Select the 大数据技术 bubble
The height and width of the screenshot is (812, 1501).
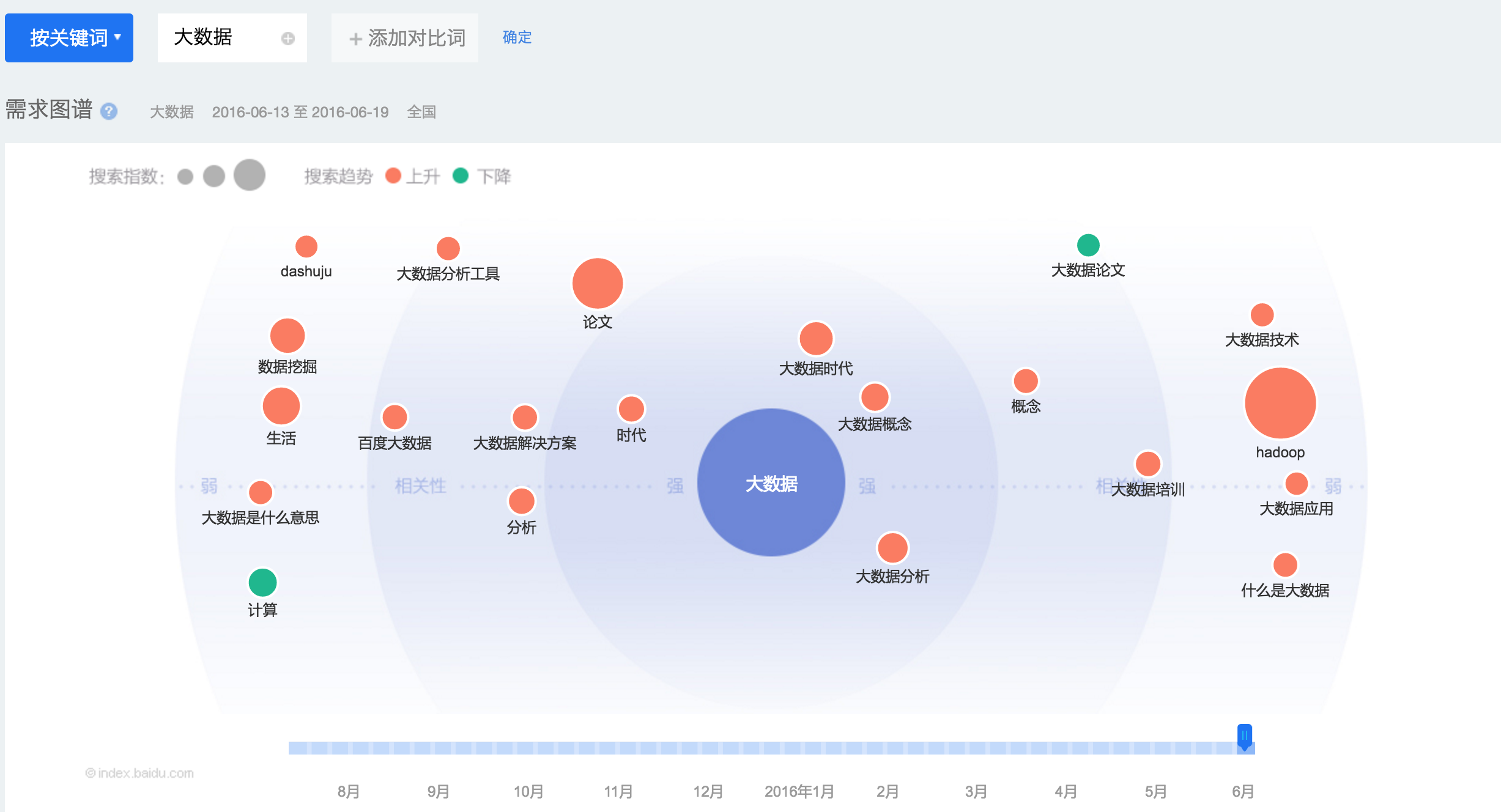1262,315
